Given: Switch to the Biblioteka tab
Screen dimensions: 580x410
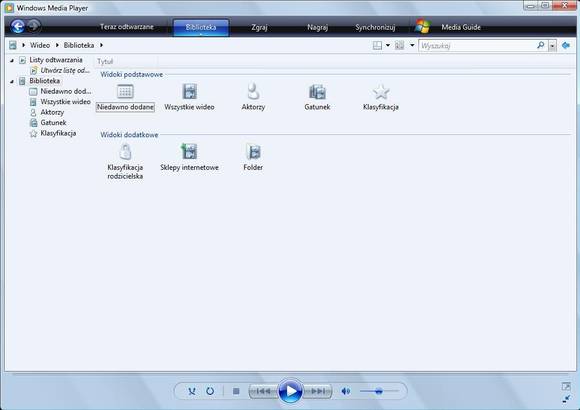Looking at the screenshot, I should point(201,27).
